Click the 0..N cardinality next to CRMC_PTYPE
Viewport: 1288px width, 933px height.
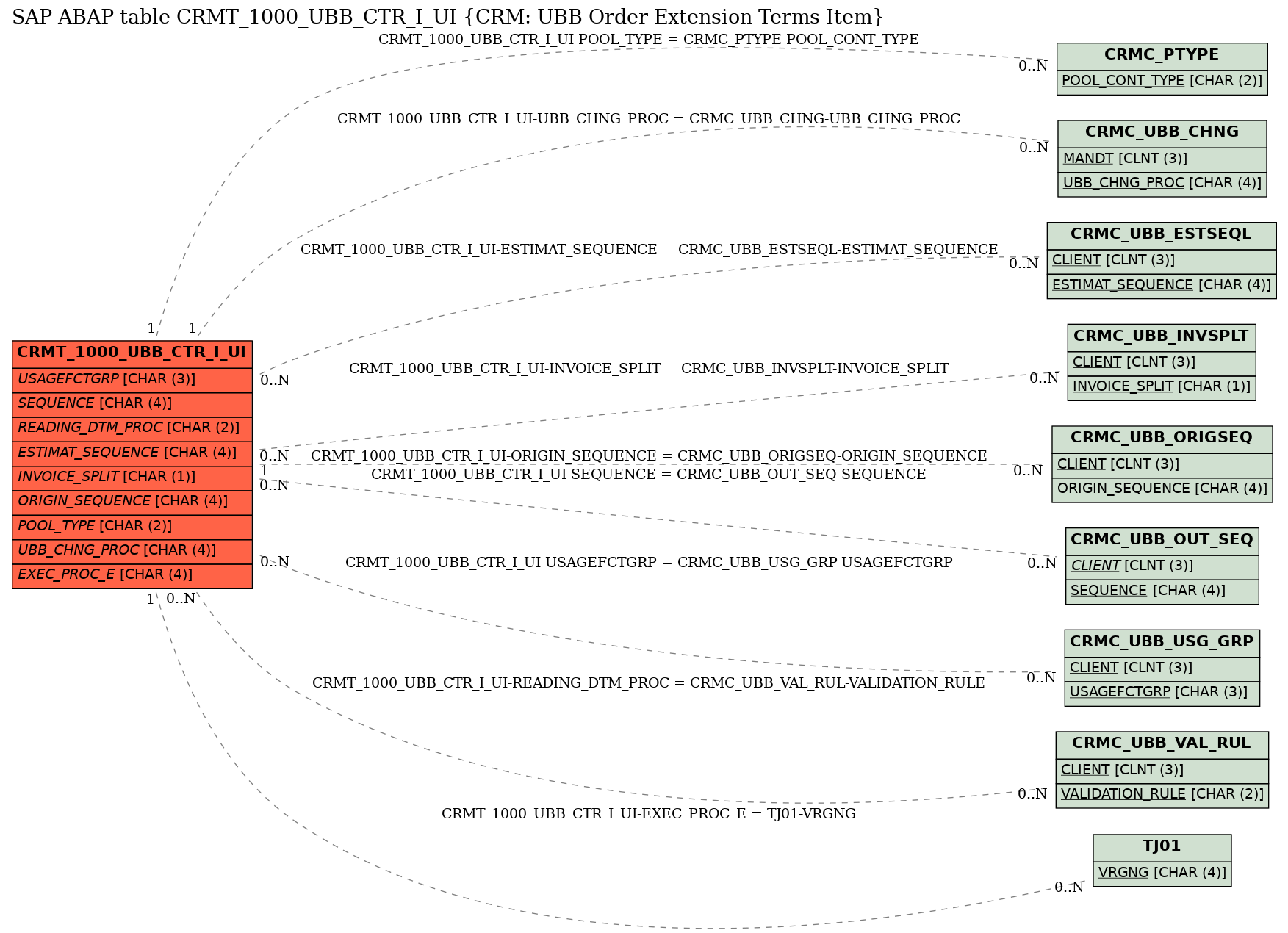[x=1032, y=66]
